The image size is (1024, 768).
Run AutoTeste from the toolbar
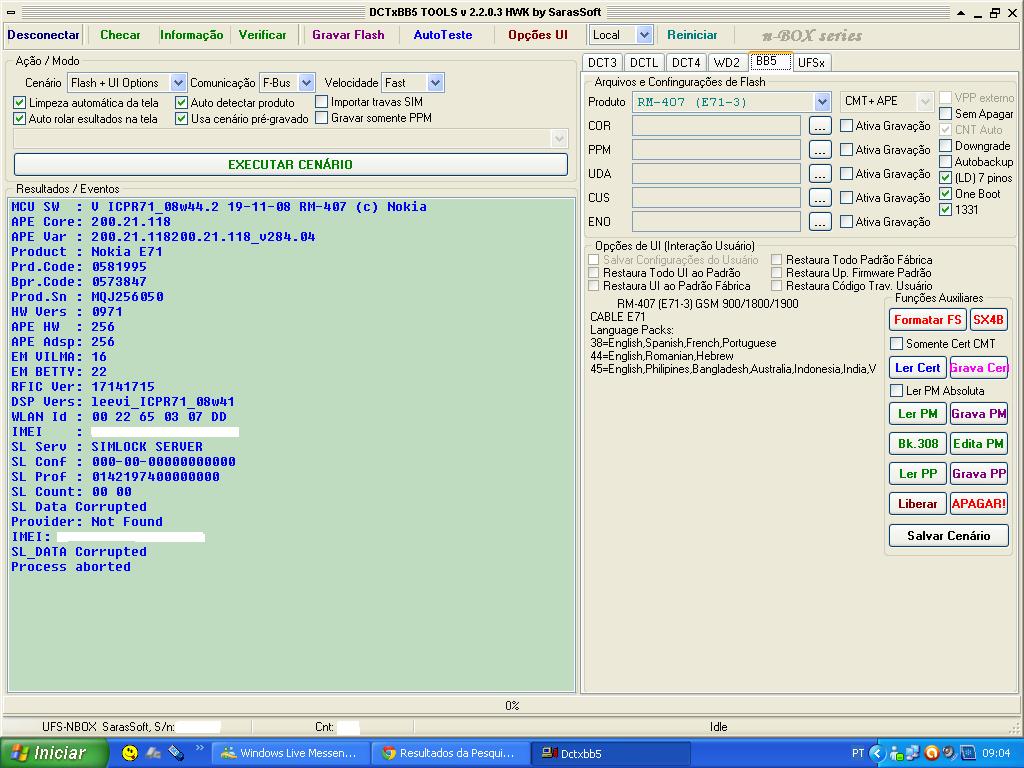pyautogui.click(x=443, y=35)
